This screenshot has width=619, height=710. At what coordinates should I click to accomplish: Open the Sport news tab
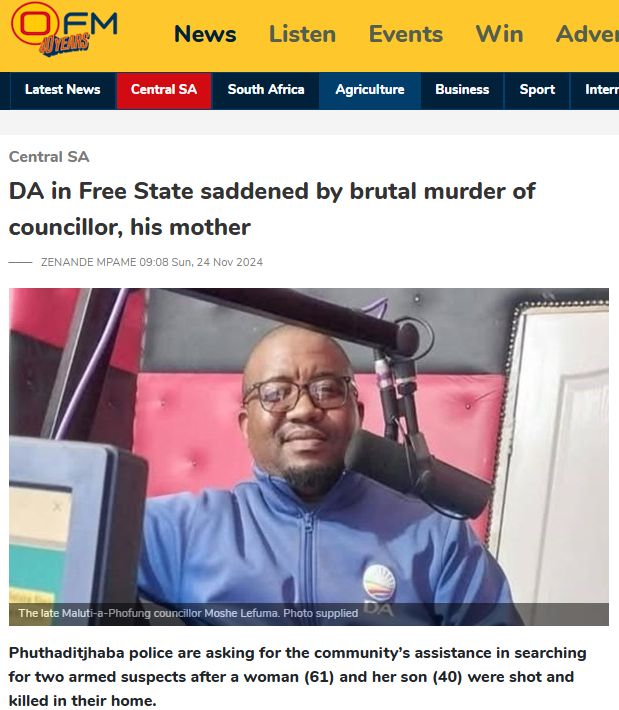coord(537,90)
